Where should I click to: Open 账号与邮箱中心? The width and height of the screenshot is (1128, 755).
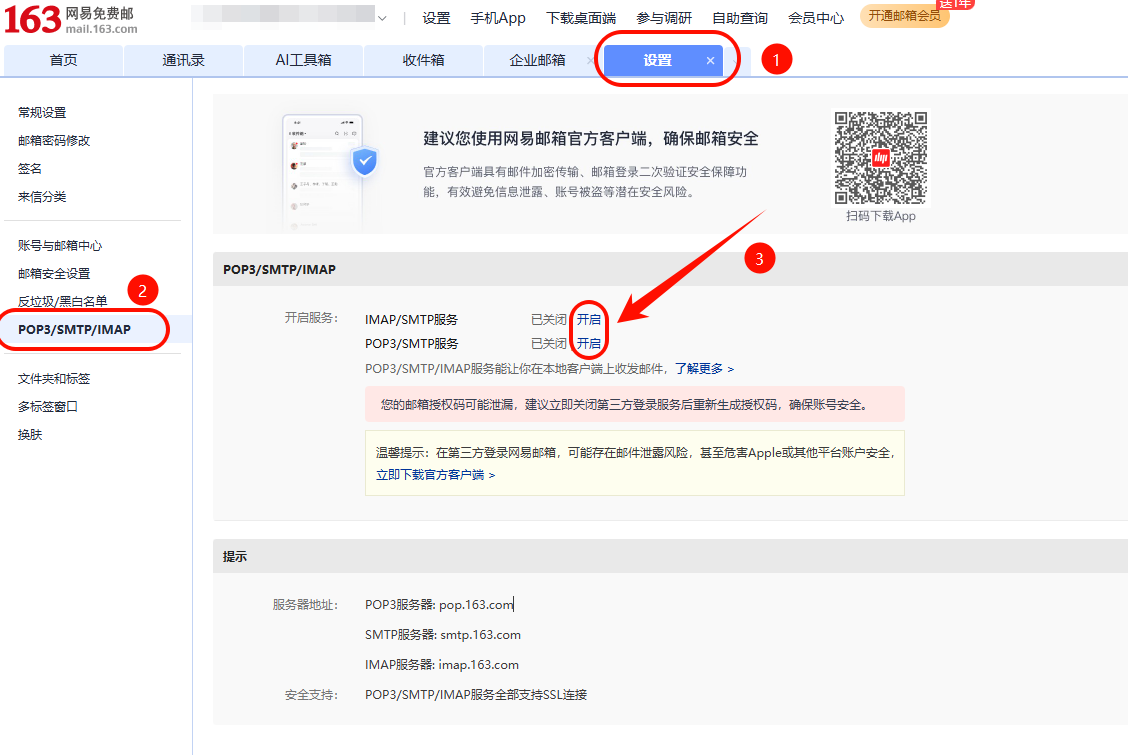point(60,245)
